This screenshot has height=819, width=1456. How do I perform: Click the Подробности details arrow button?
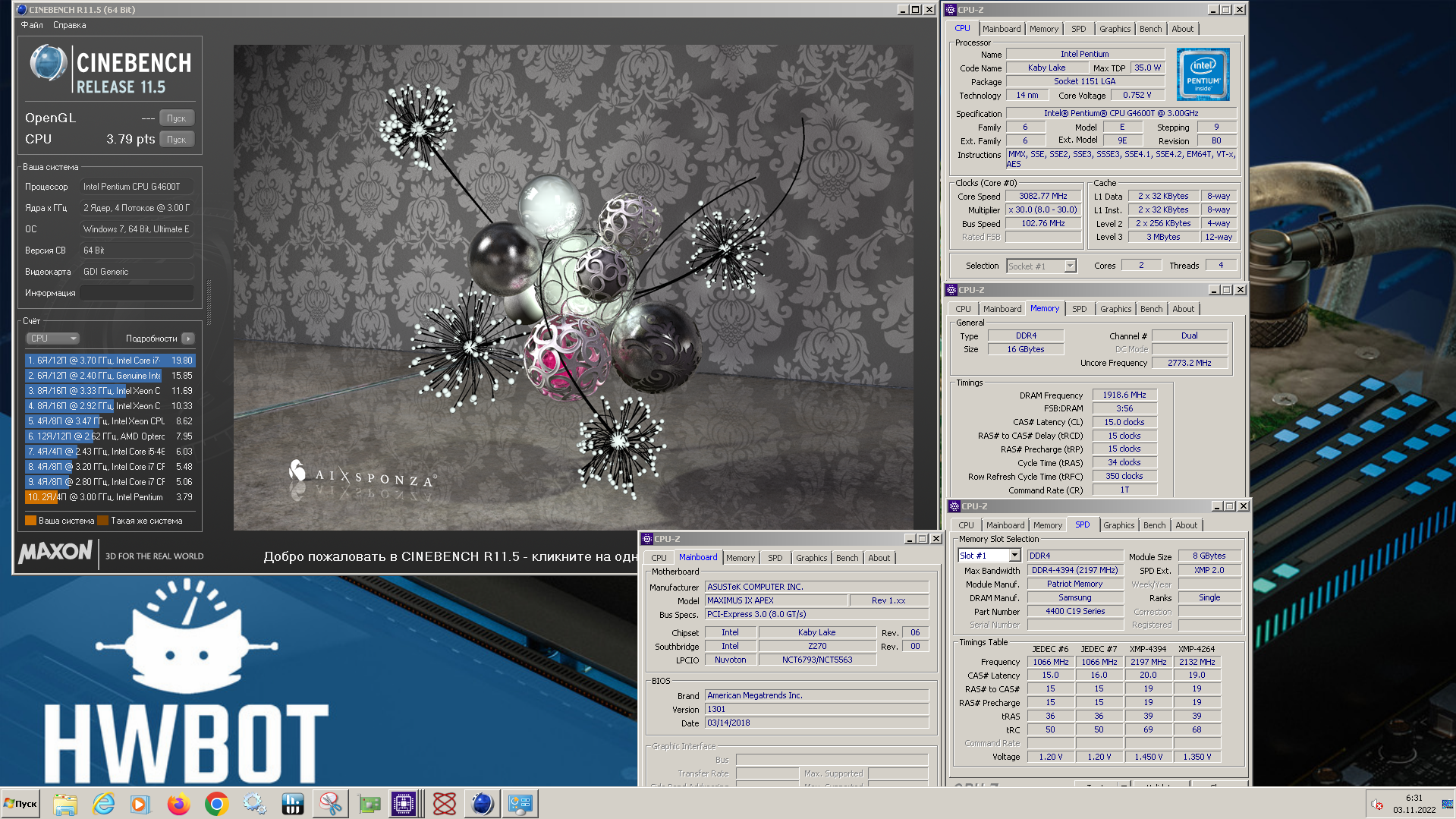(x=188, y=339)
